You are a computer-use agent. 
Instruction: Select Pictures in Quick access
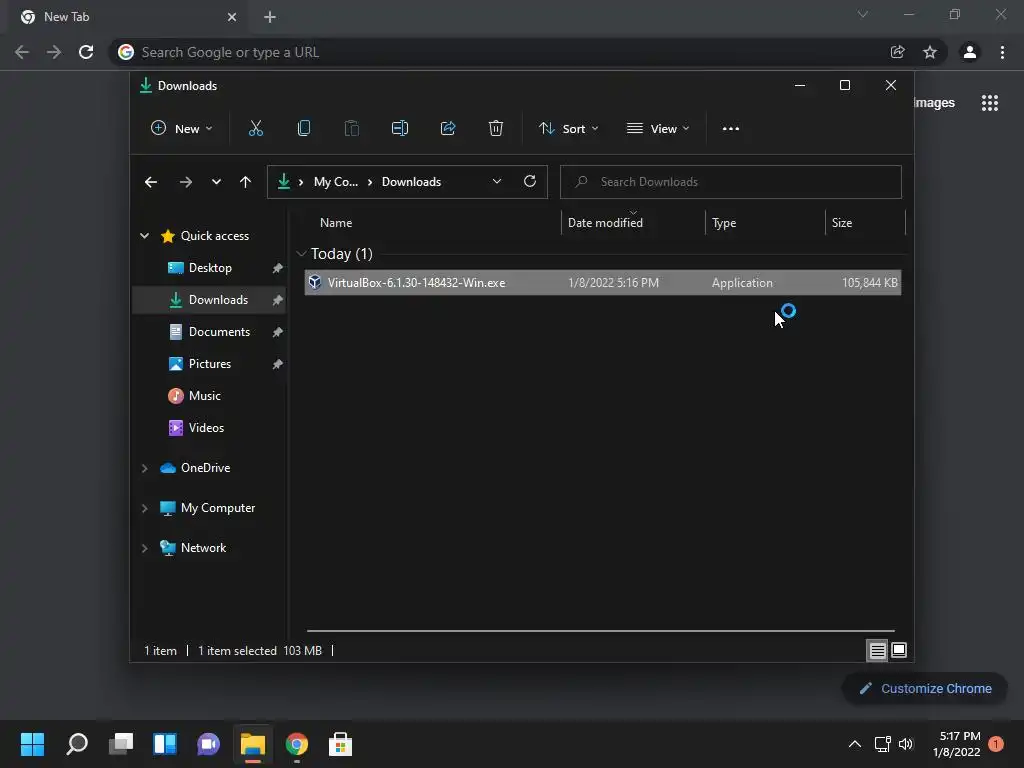coord(209,364)
